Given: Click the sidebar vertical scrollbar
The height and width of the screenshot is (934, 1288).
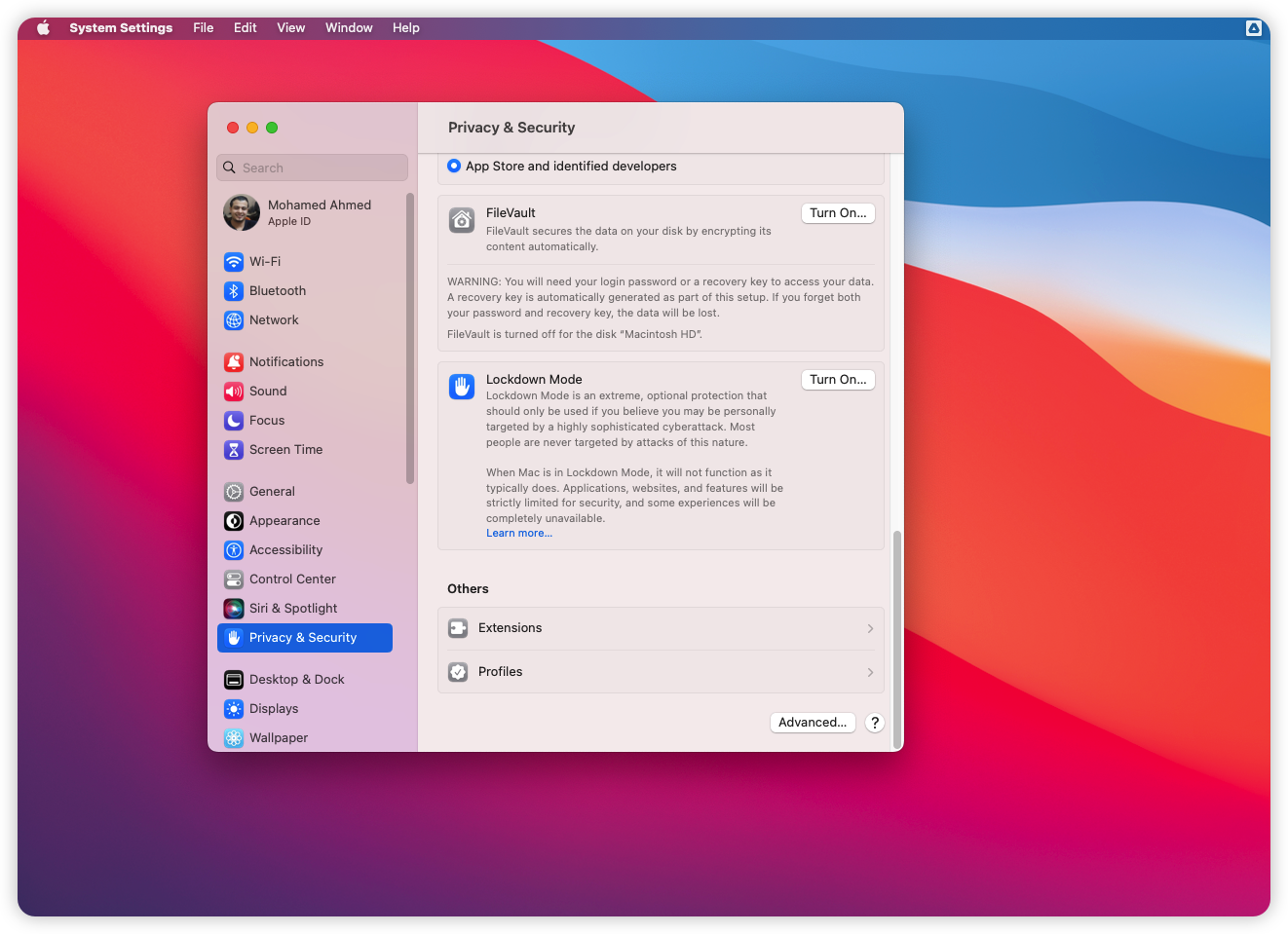Looking at the screenshot, I should [x=410, y=338].
